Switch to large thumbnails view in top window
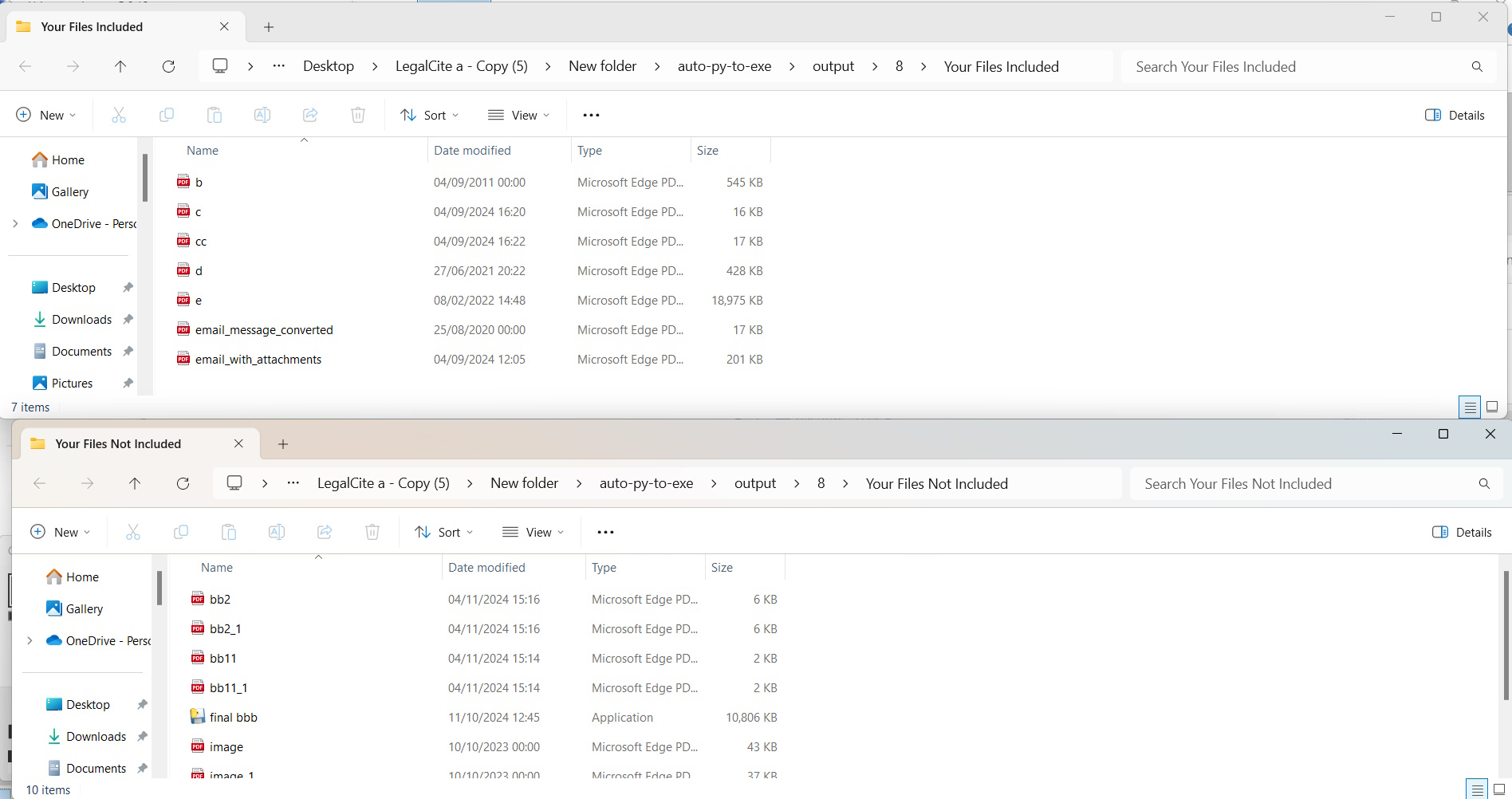1512x799 pixels. pos(1492,407)
